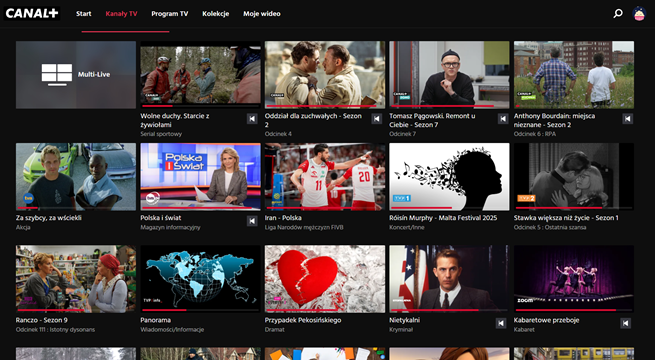Restart Nietykalni from the beginning
Image resolution: width=655 pixels, height=360 pixels.
click(501, 323)
